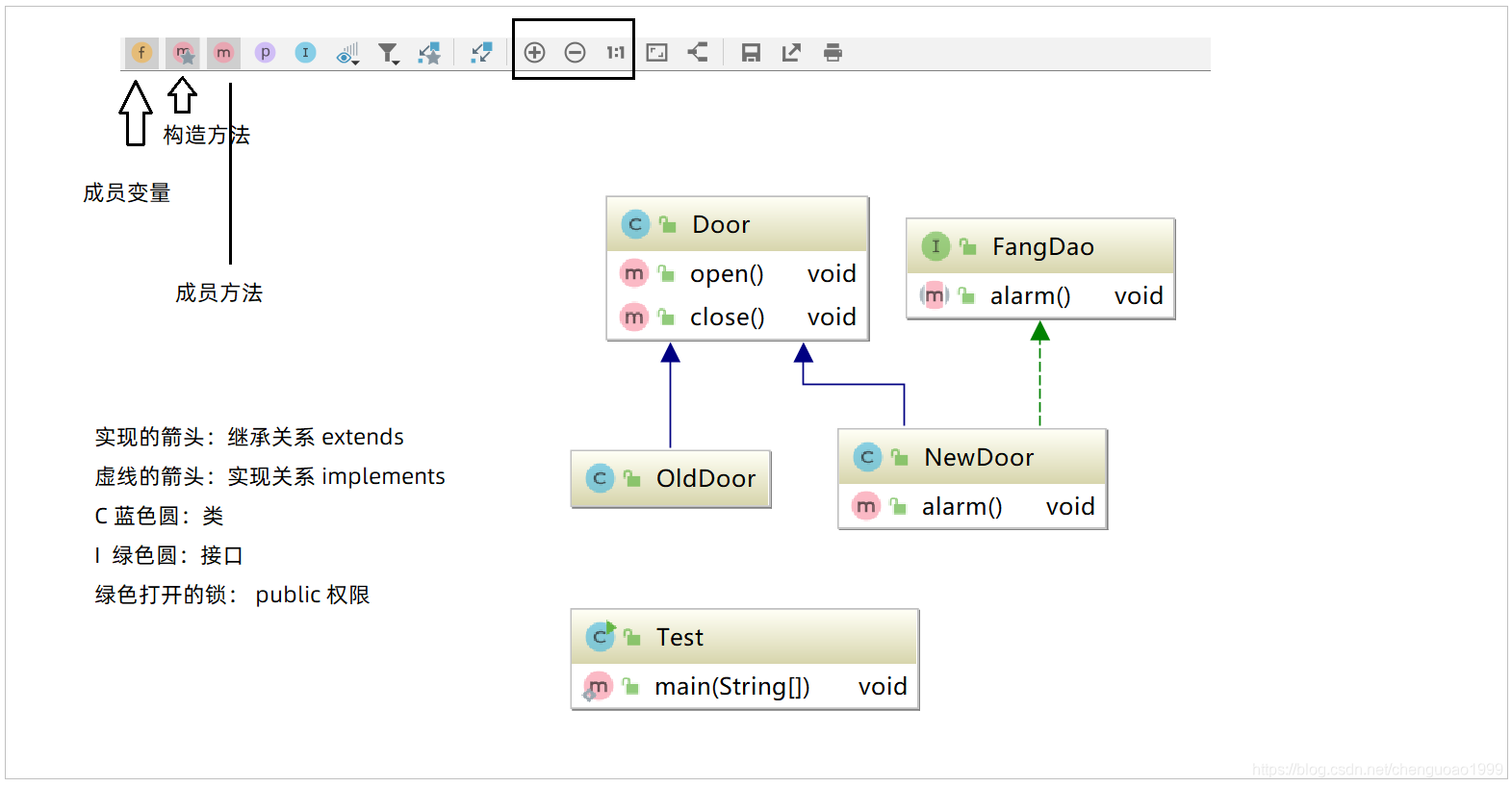Toggle the Methods (m) display button
This screenshot has height=787, width=1512.
point(223,53)
